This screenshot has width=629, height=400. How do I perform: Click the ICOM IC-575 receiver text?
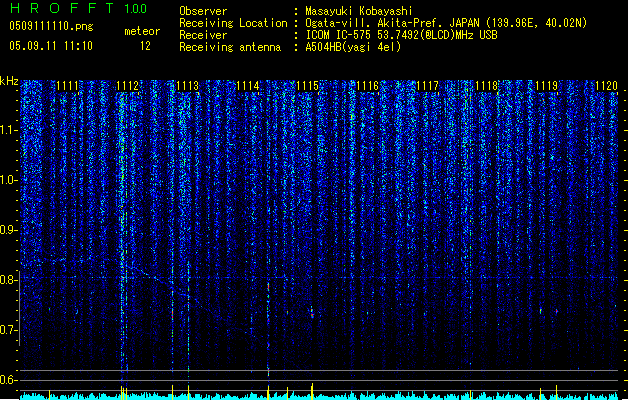tap(401, 35)
